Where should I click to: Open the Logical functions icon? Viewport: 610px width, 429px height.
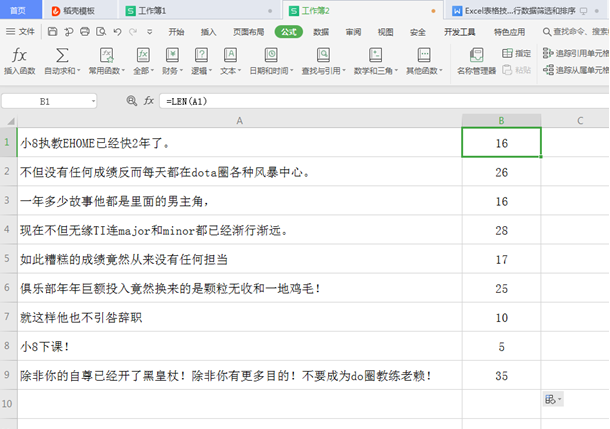click(x=201, y=55)
